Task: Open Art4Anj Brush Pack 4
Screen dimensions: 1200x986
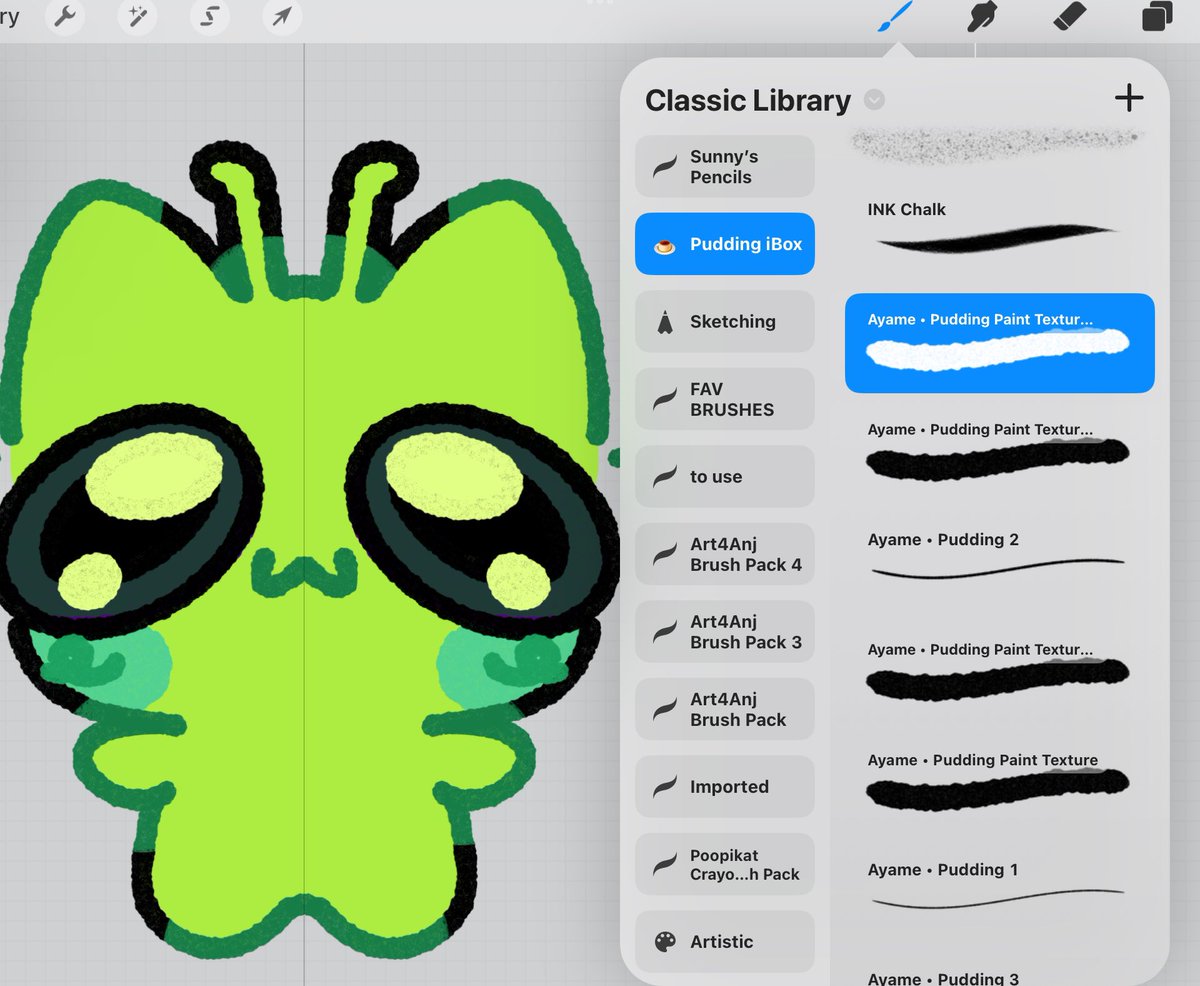Action: point(725,554)
